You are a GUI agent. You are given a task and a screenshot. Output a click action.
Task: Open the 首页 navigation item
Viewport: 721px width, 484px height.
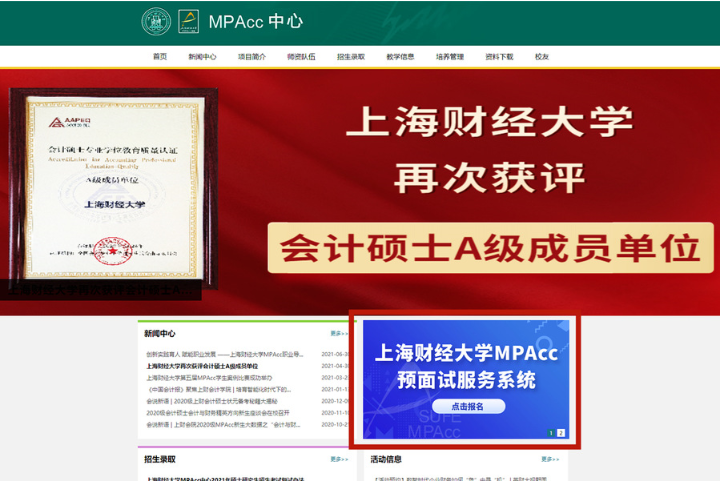160,57
